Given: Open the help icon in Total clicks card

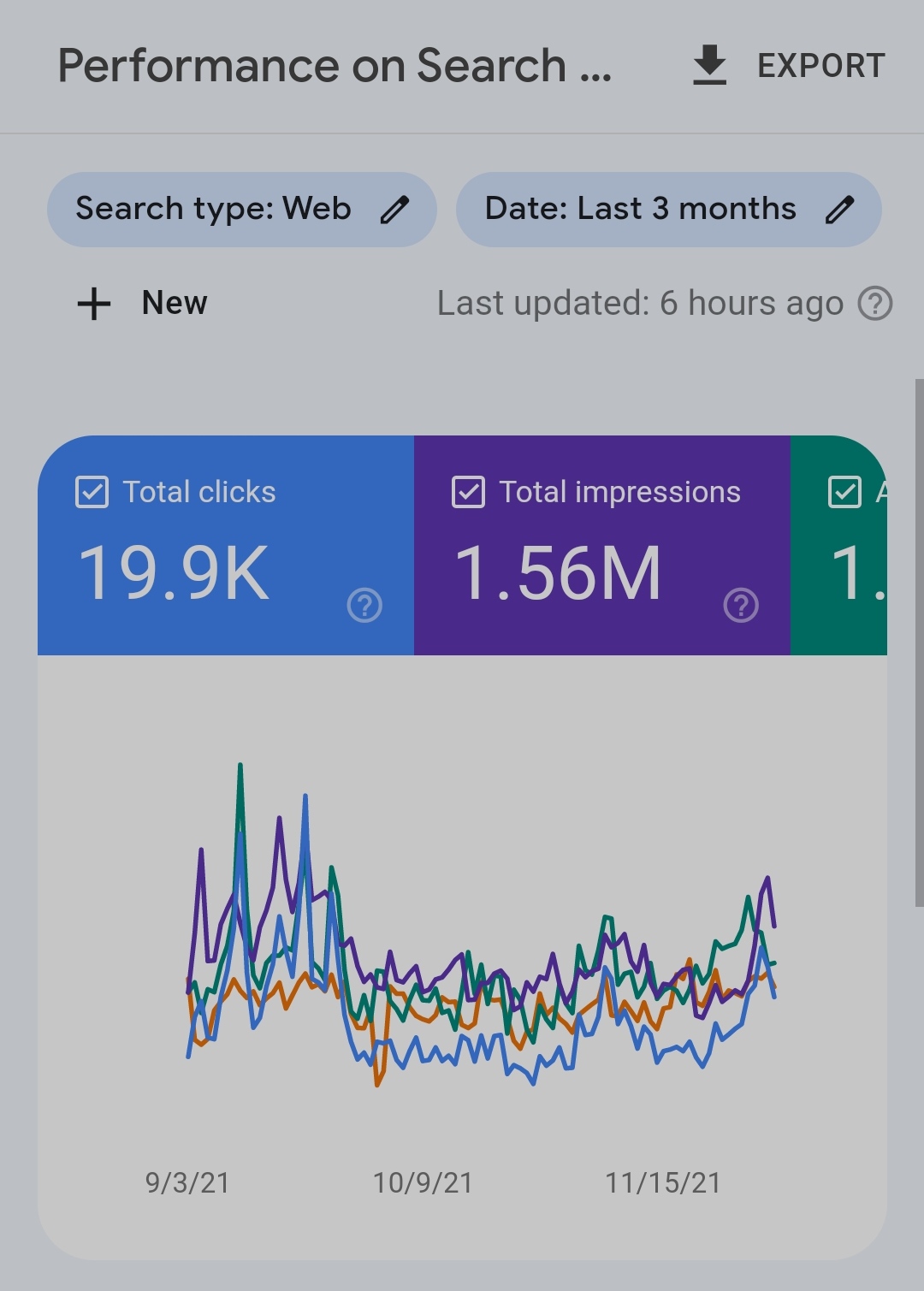Looking at the screenshot, I should click(364, 606).
